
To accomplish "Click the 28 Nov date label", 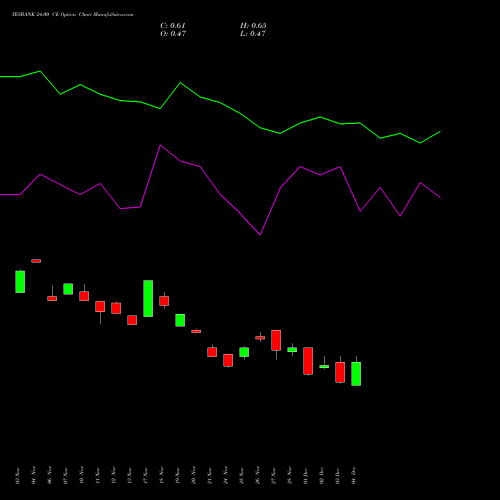I will [x=290, y=476].
